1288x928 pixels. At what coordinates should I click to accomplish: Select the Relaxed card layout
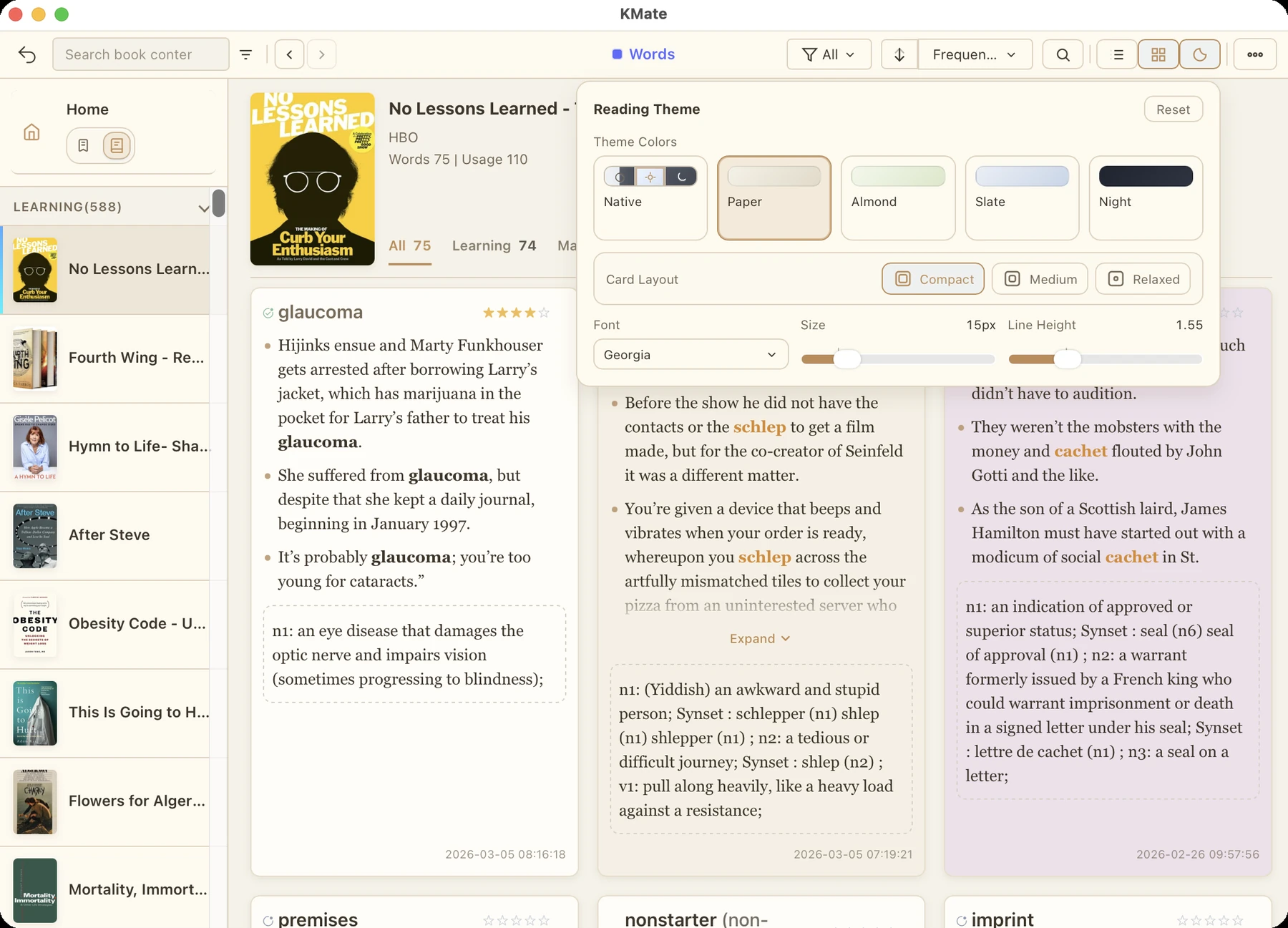coord(1143,279)
